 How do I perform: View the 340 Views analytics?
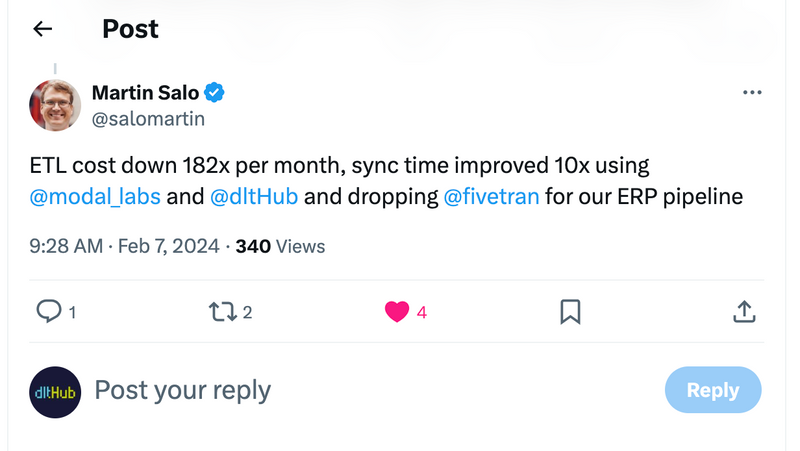click(x=280, y=246)
